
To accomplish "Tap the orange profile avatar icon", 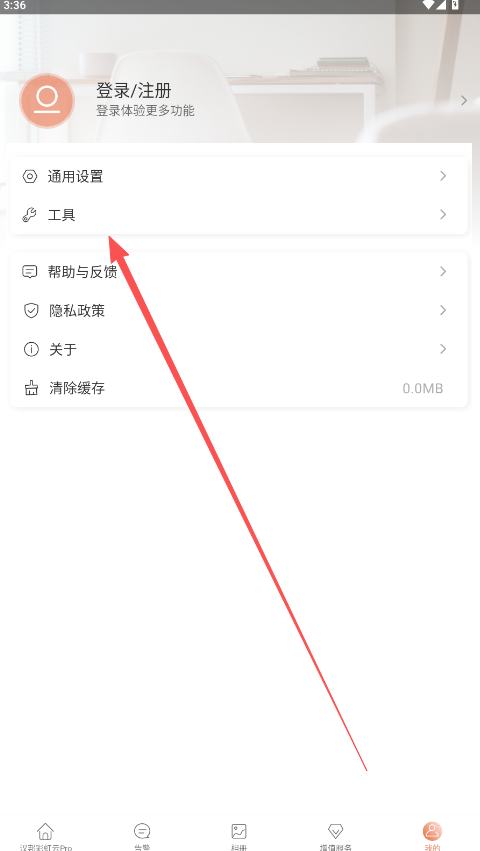I will 47,100.
